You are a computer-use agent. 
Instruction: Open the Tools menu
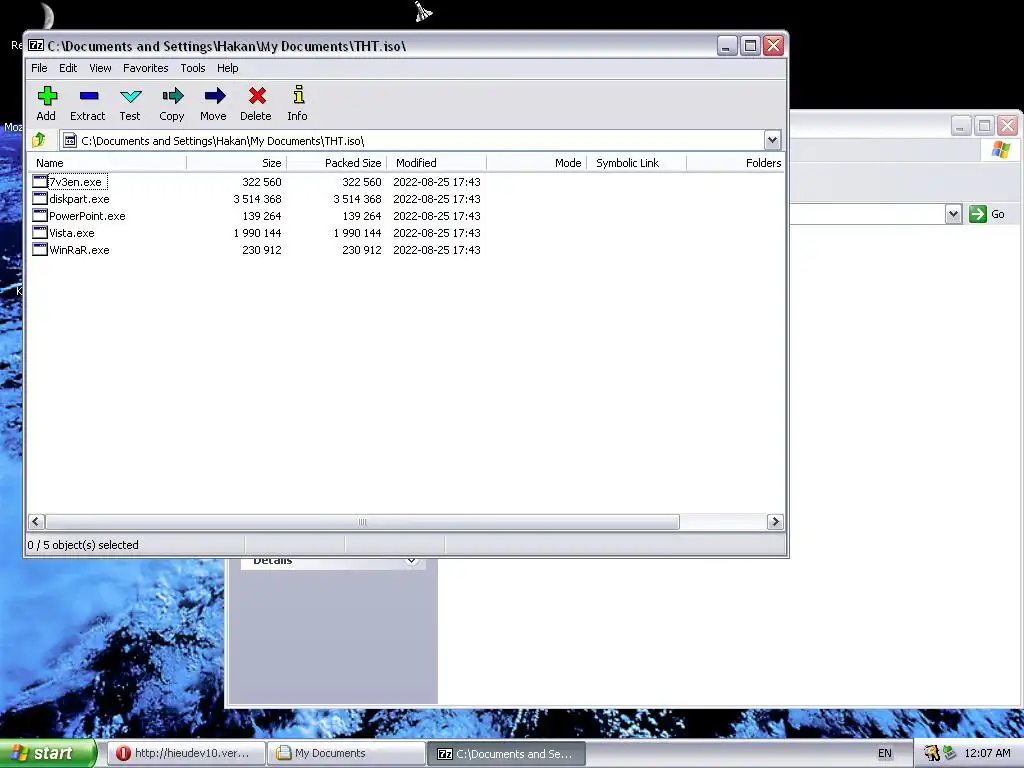[193, 68]
